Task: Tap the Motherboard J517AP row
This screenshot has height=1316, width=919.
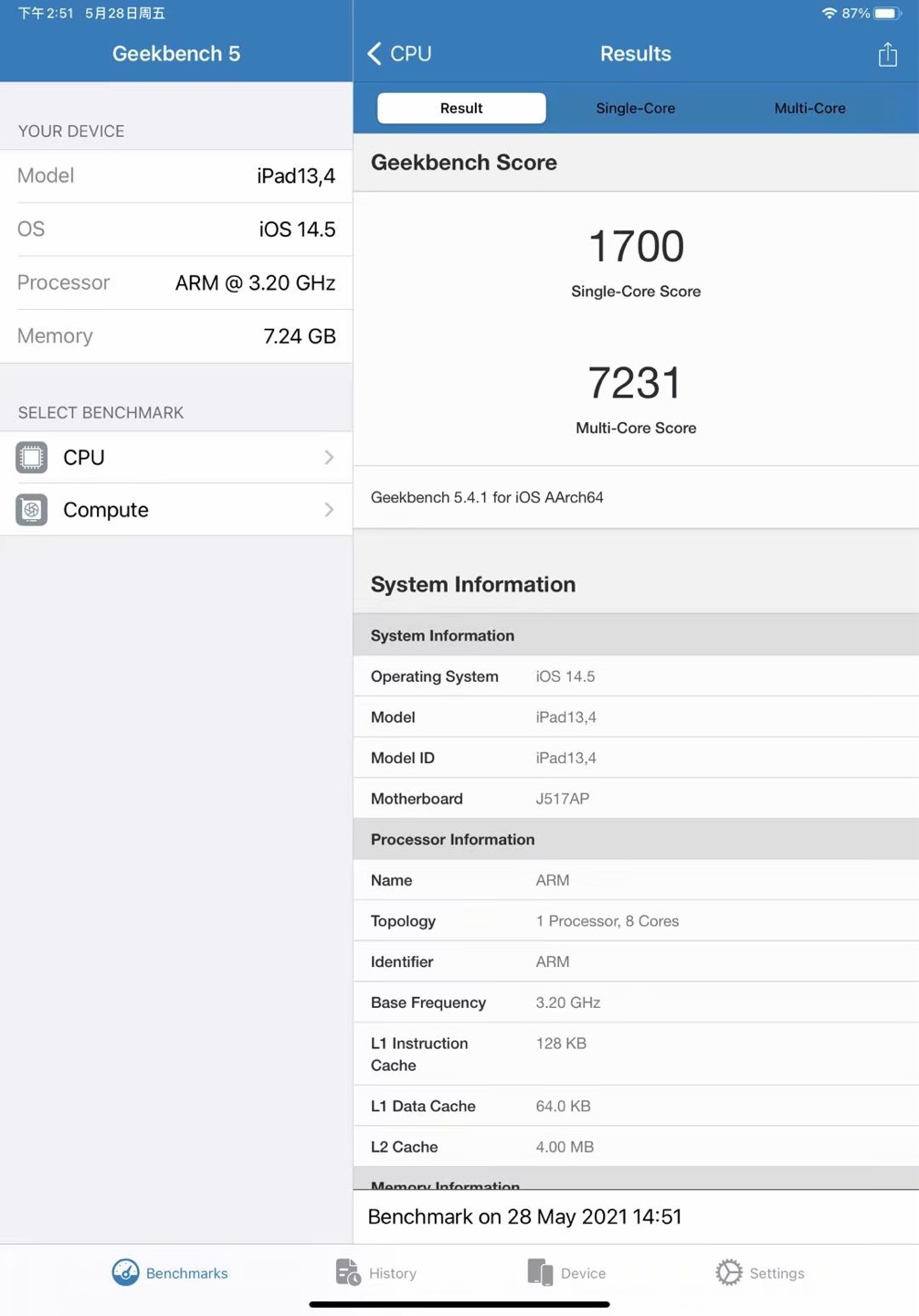Action: 636,799
